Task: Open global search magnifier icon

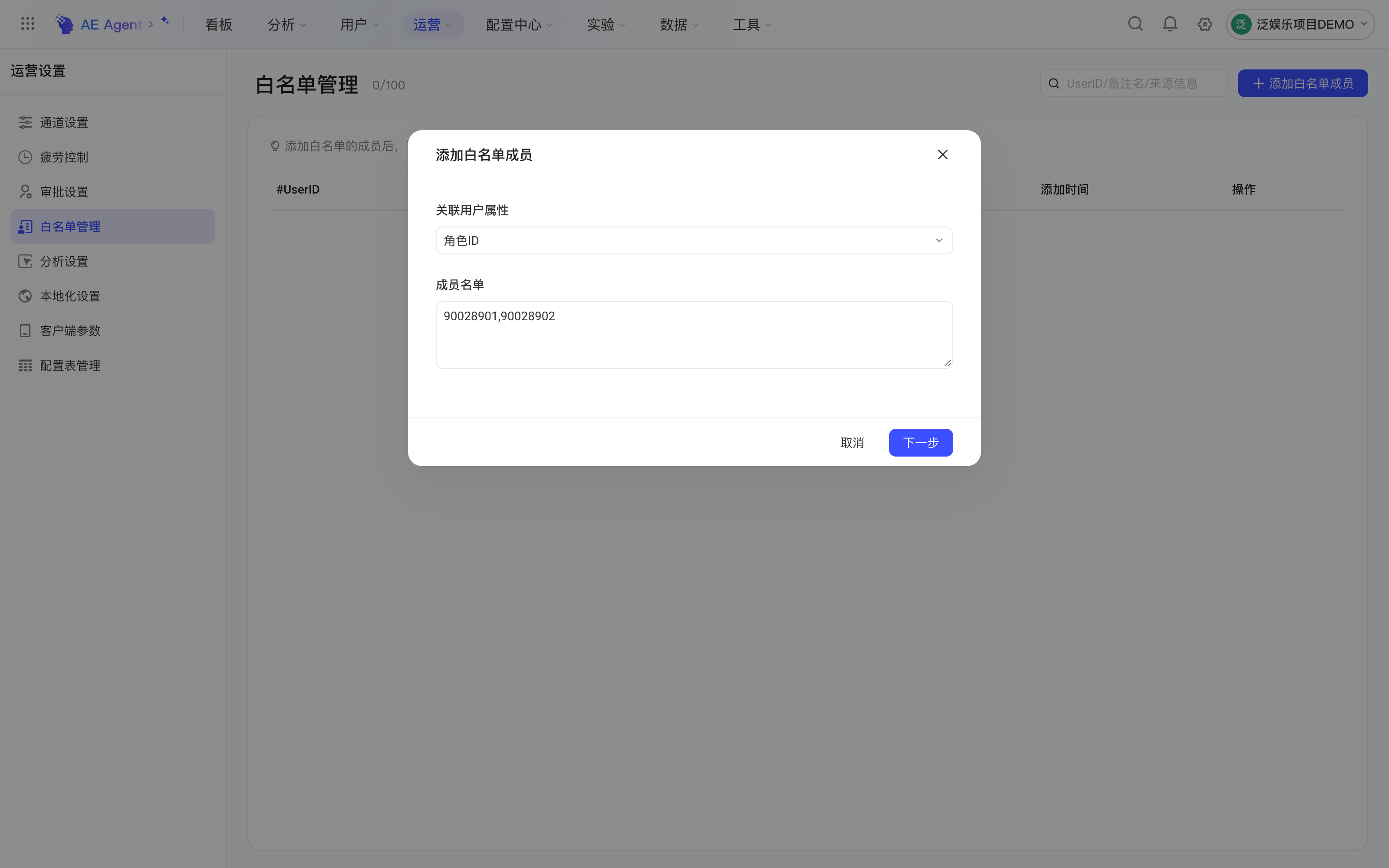Action: pos(1135,24)
